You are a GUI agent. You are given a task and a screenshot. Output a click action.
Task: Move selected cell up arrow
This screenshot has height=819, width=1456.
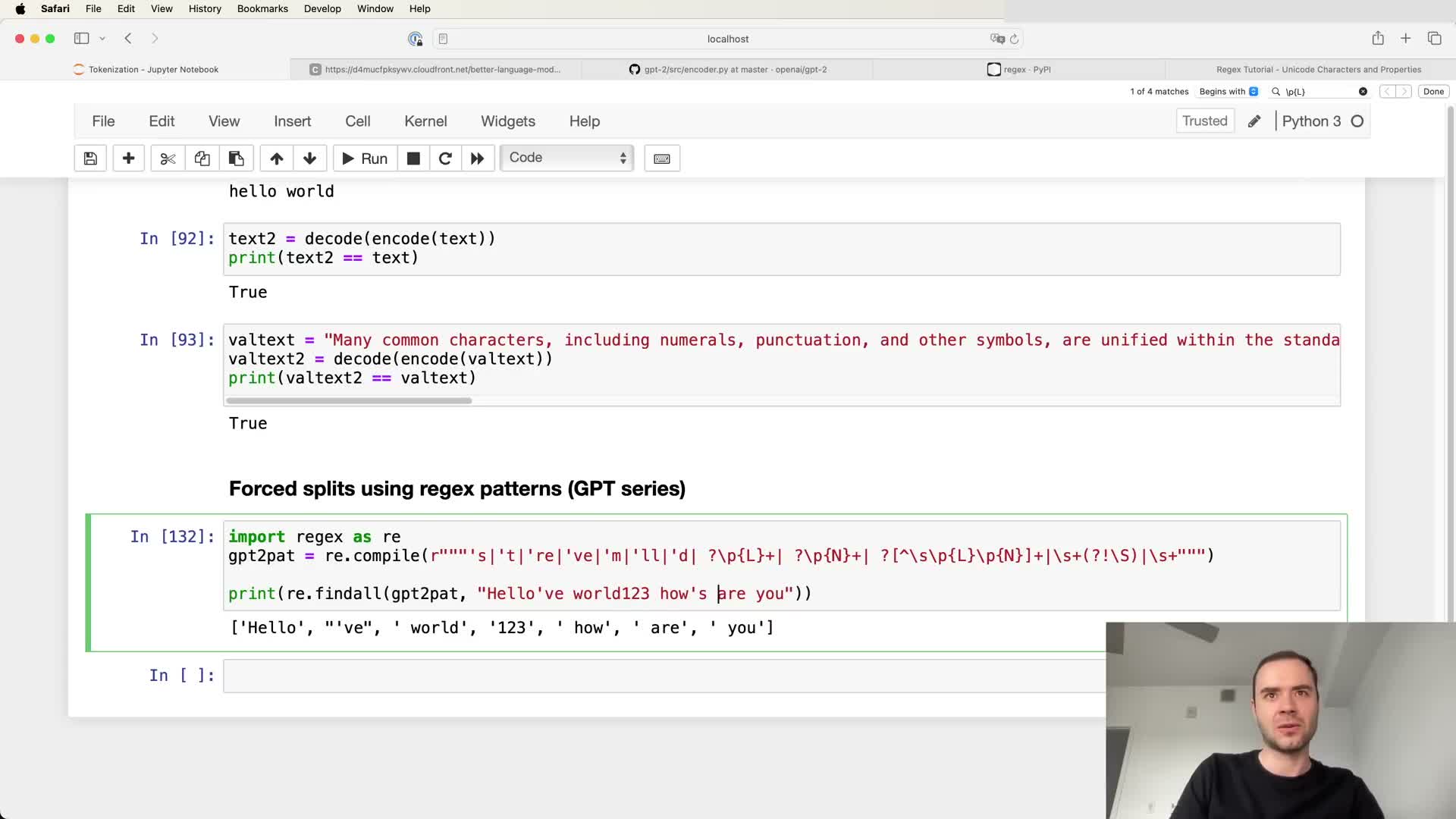click(277, 158)
